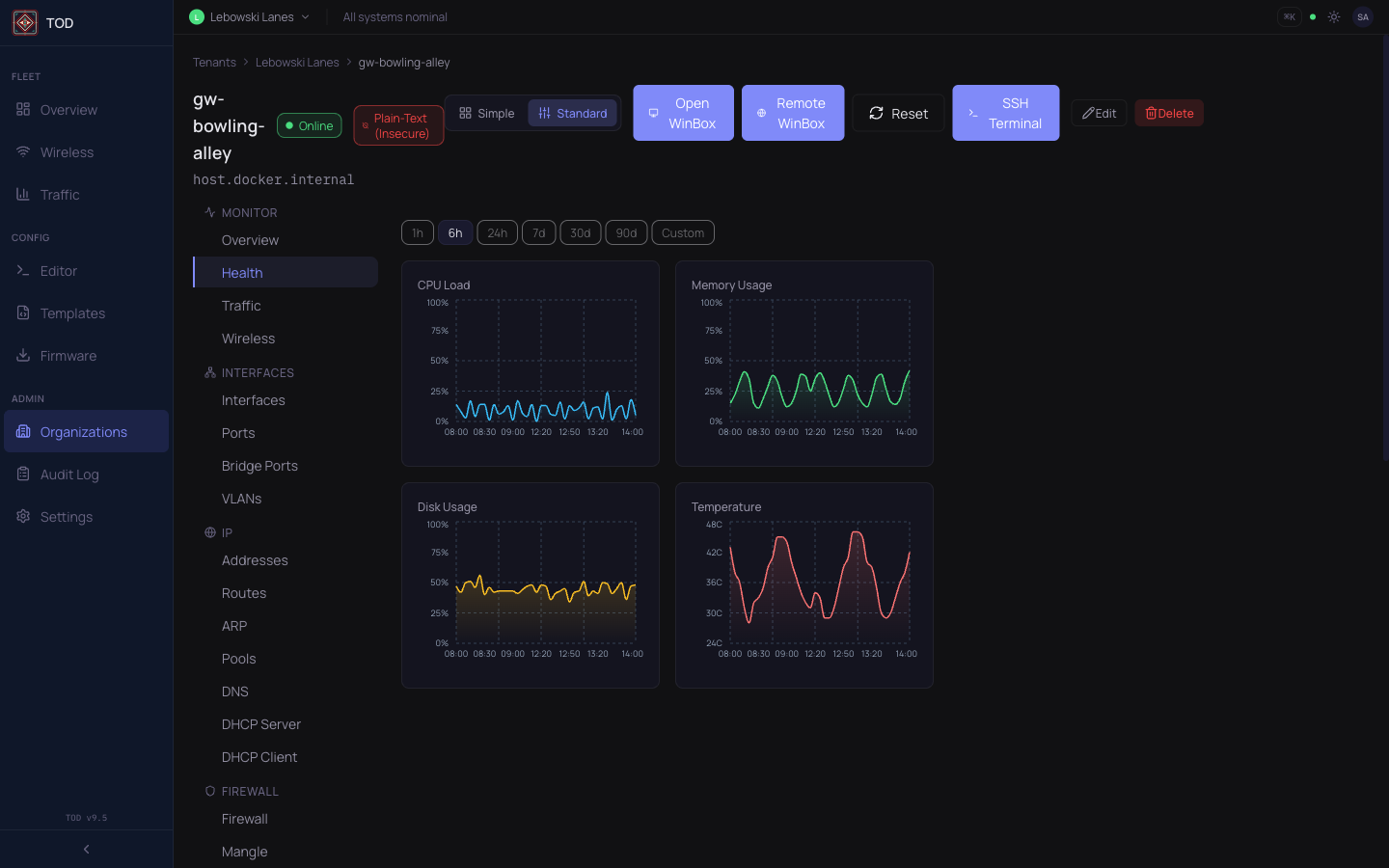
Task: Click the Editor config icon
Action: (22, 271)
